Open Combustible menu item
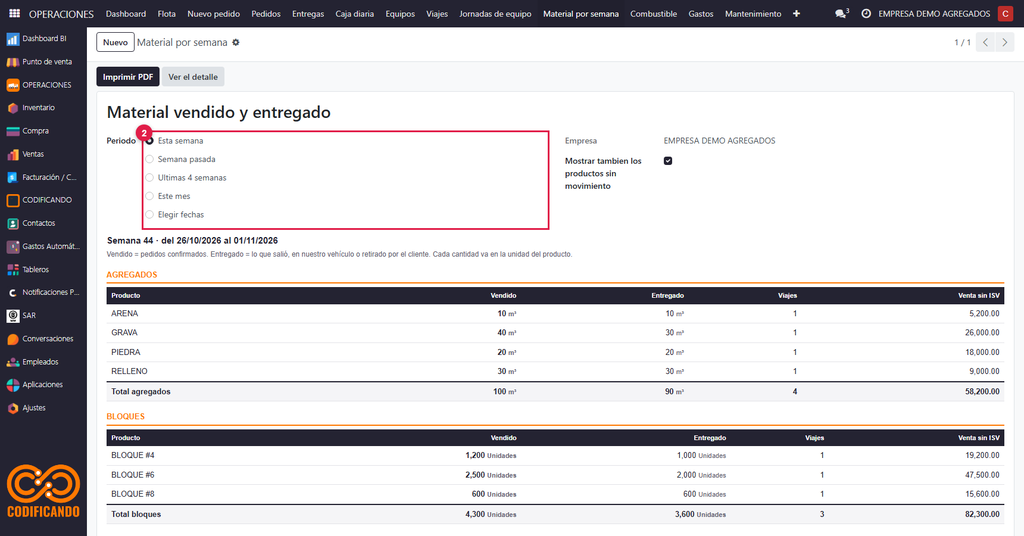Viewport: 1024px width, 536px height. click(x=654, y=14)
